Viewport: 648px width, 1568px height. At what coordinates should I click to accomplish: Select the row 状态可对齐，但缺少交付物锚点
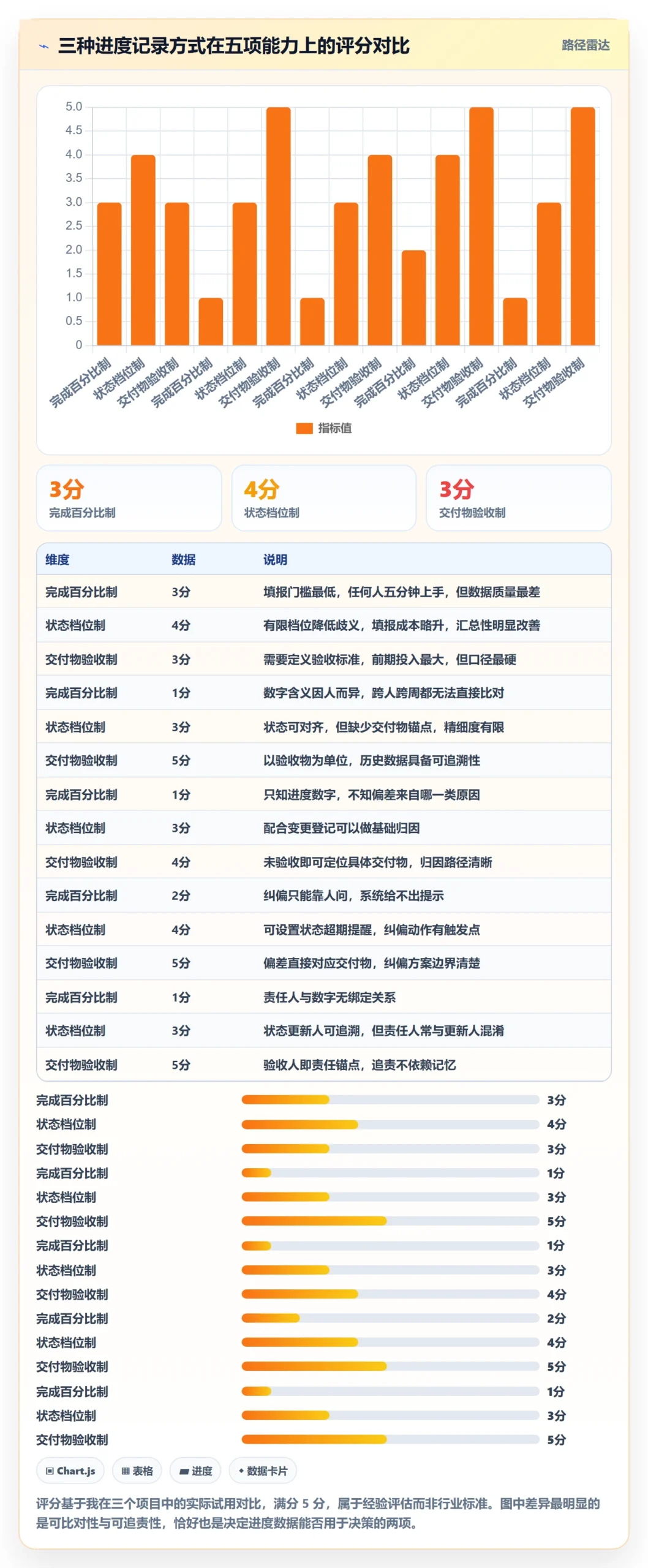point(324,727)
